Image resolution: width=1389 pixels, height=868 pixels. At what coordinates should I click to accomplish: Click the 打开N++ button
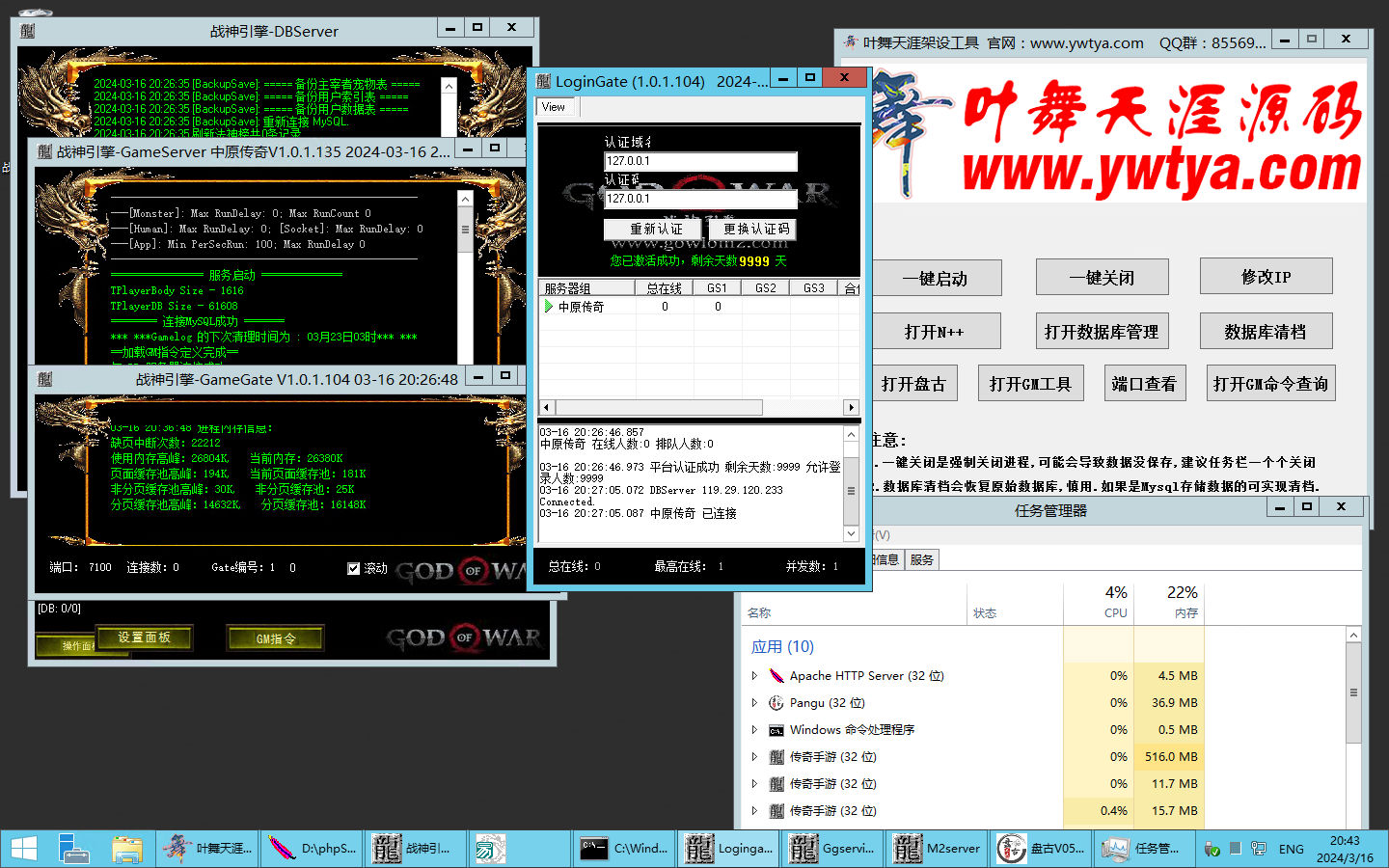pyautogui.click(x=935, y=332)
